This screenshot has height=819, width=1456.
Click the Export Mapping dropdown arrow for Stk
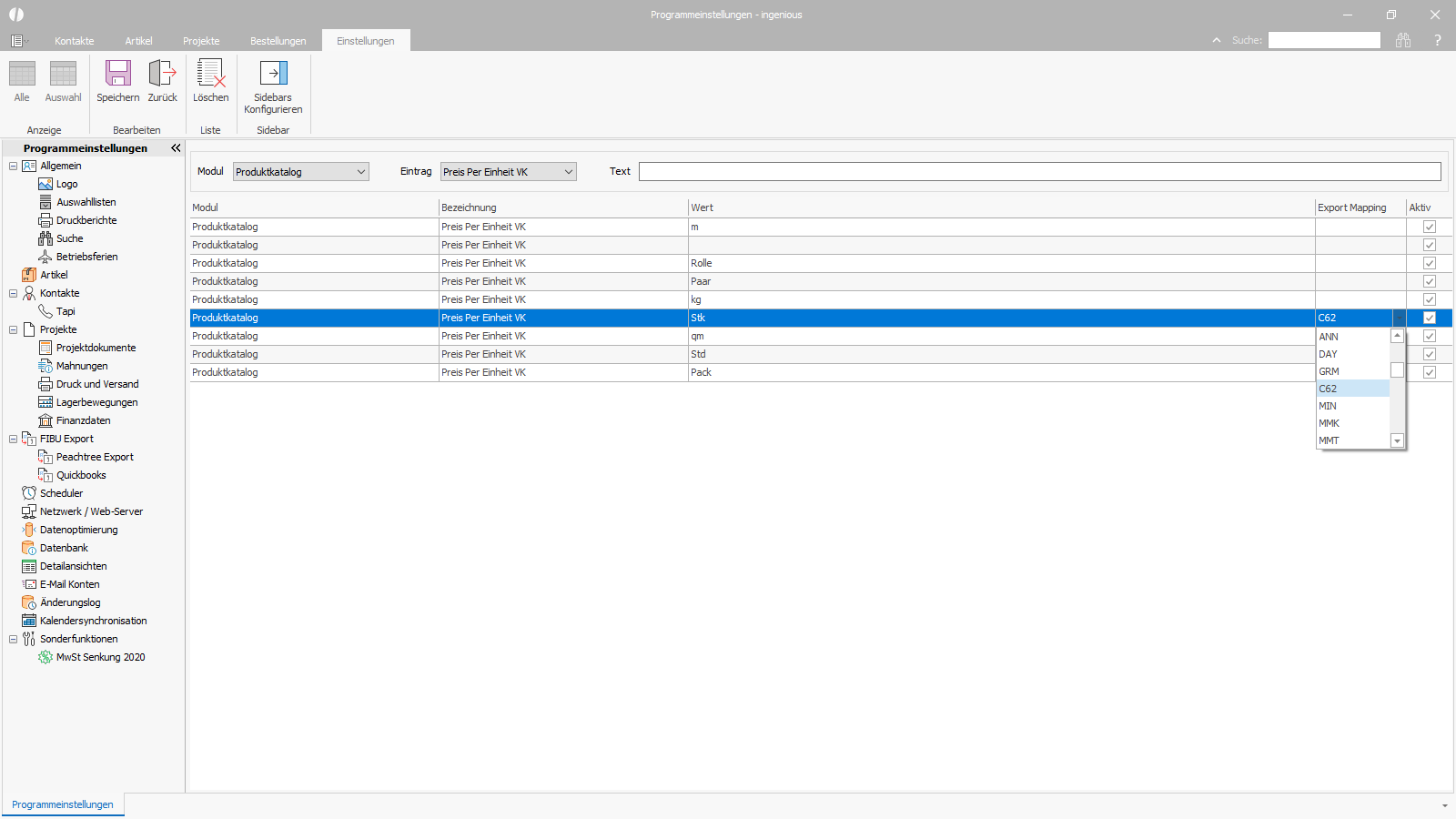coord(1399,318)
